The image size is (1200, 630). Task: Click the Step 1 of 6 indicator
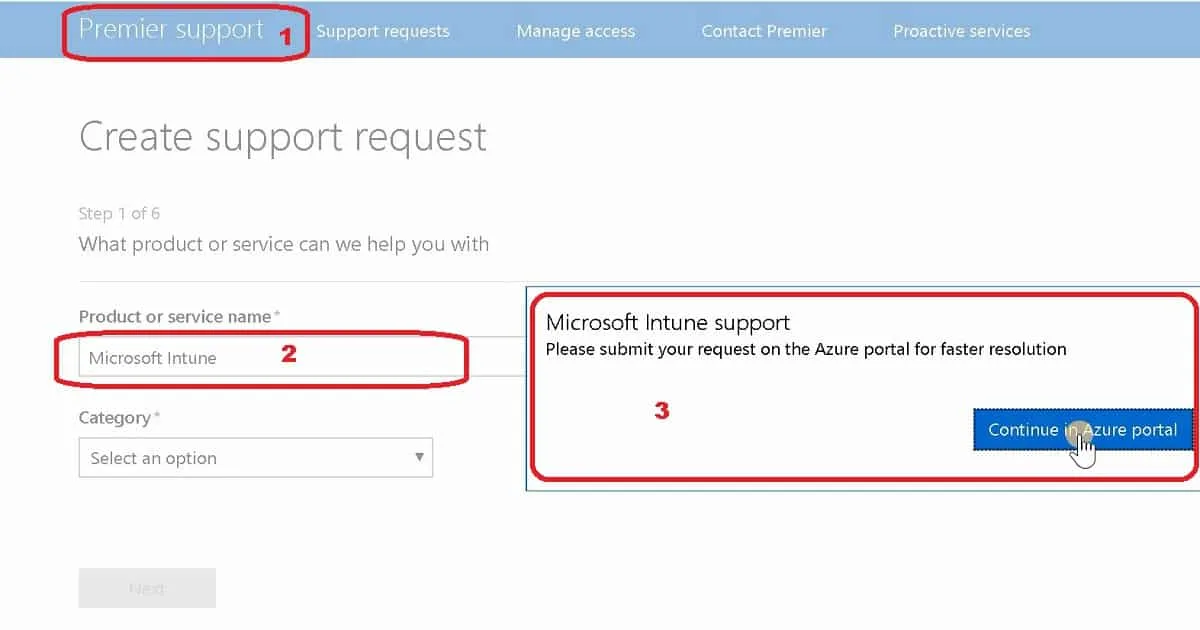coord(119,213)
